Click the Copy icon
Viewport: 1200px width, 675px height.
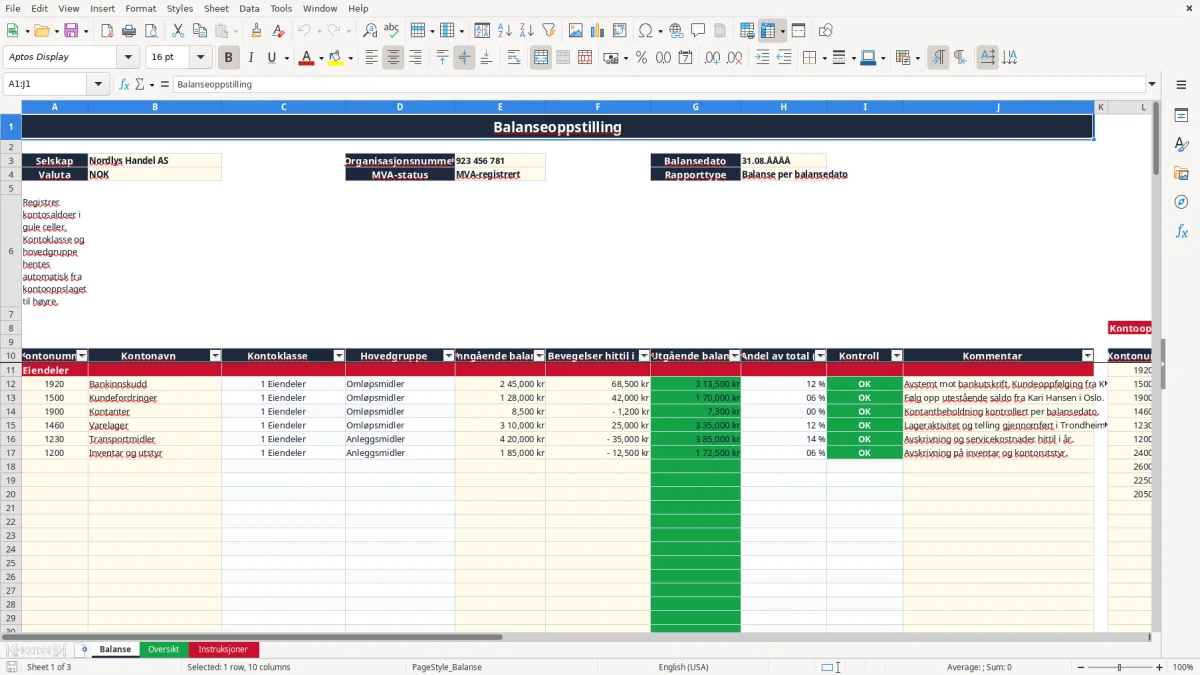click(199, 31)
